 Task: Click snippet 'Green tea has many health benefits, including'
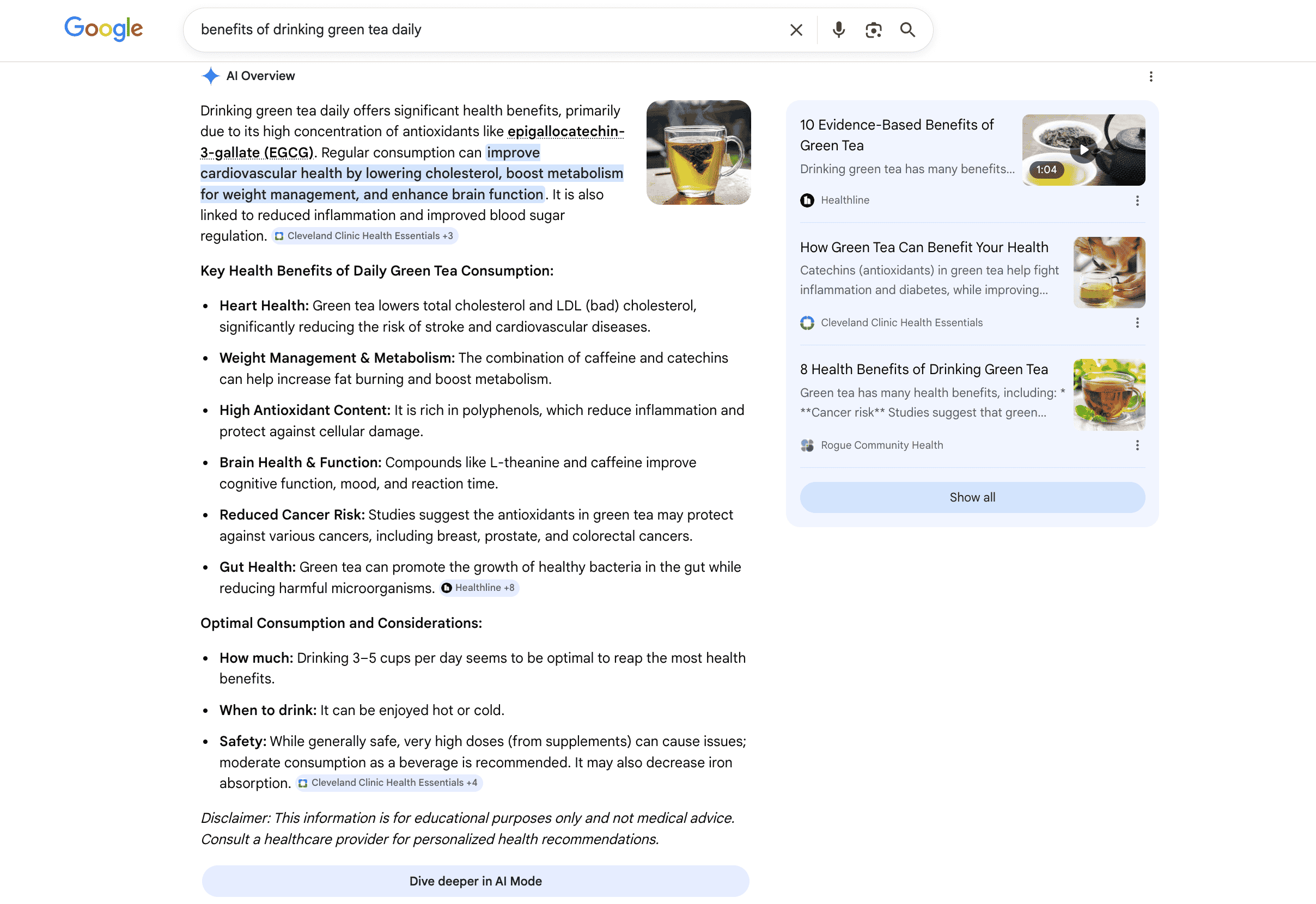pos(933,403)
